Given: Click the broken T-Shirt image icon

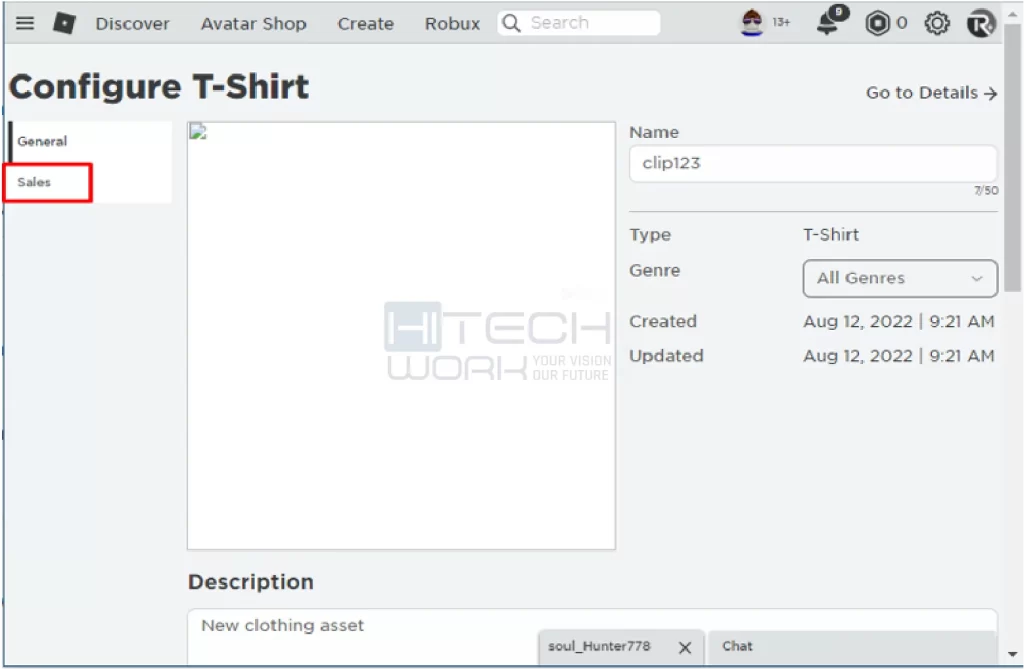Looking at the screenshot, I should (x=198, y=132).
